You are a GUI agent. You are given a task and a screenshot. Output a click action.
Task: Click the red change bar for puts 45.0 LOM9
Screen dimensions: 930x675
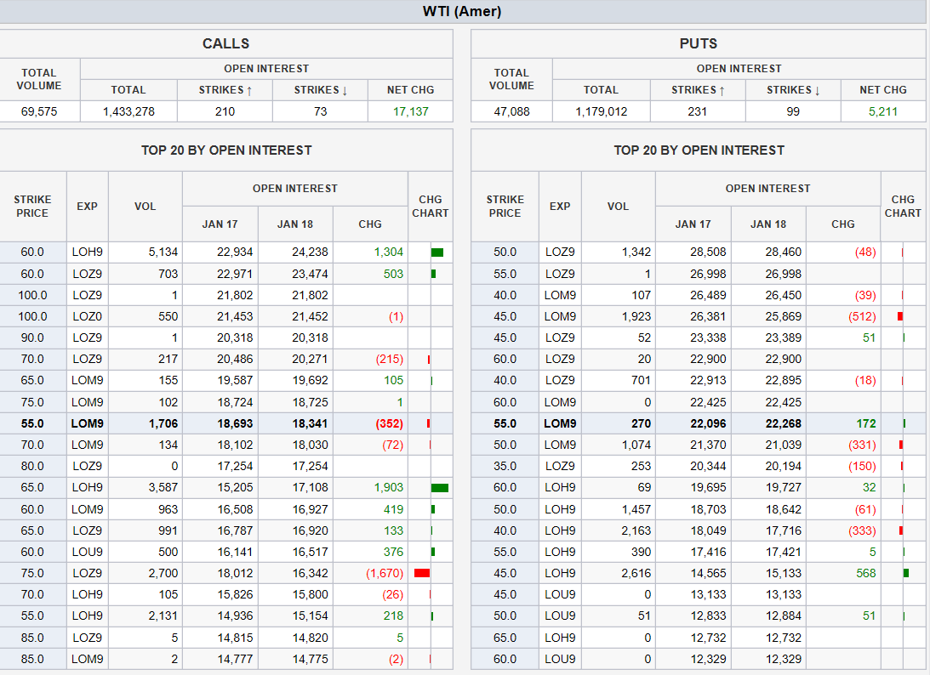pos(900,316)
